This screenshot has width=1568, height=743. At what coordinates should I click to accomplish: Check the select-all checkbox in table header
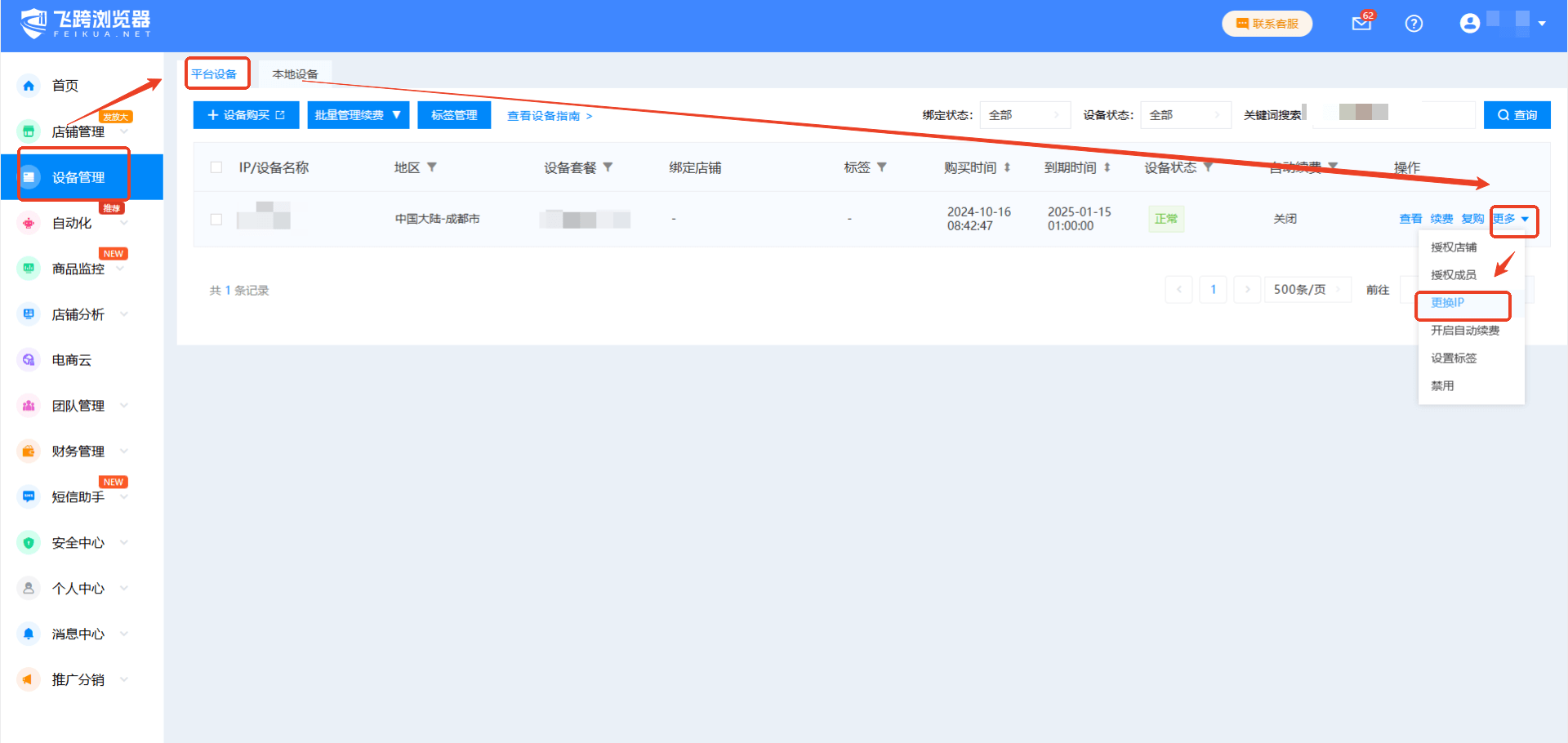[216, 167]
